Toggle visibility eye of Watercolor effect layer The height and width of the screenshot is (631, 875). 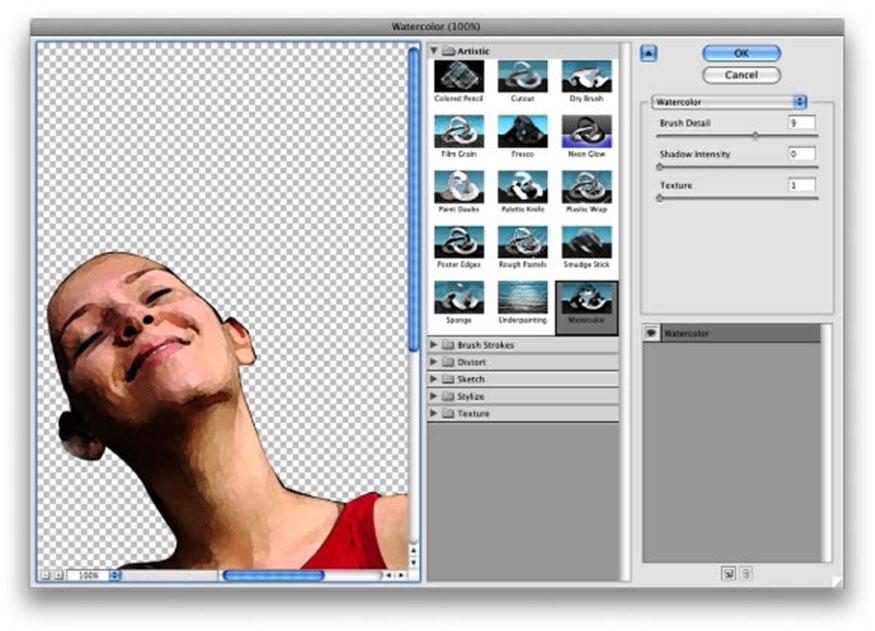(x=652, y=334)
